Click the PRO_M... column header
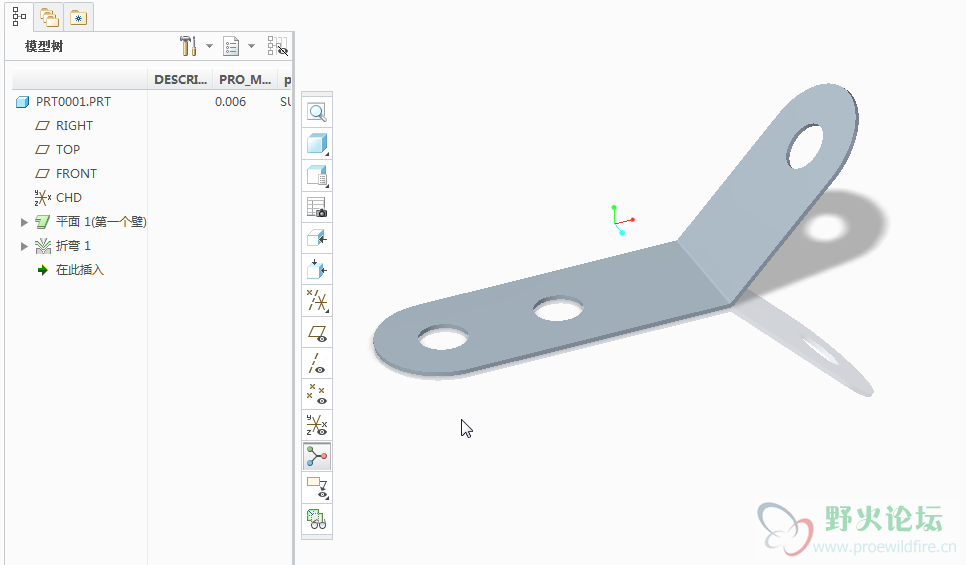This screenshot has height=565, width=966. point(245,79)
